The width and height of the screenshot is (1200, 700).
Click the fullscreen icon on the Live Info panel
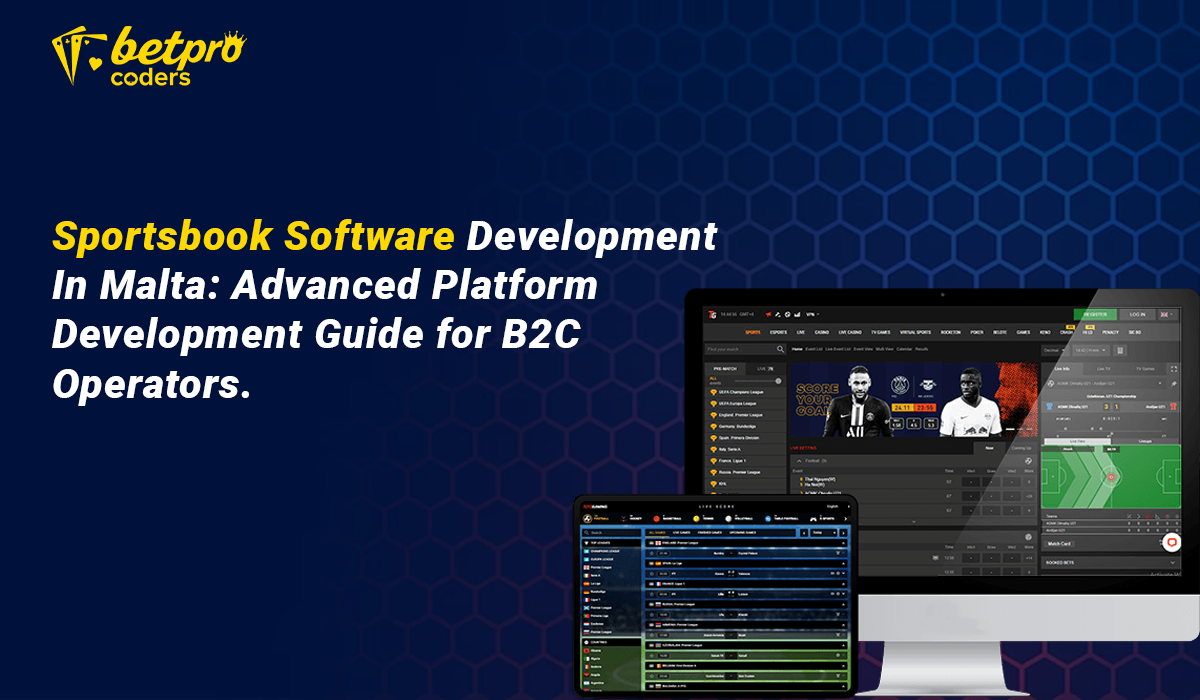click(1174, 368)
